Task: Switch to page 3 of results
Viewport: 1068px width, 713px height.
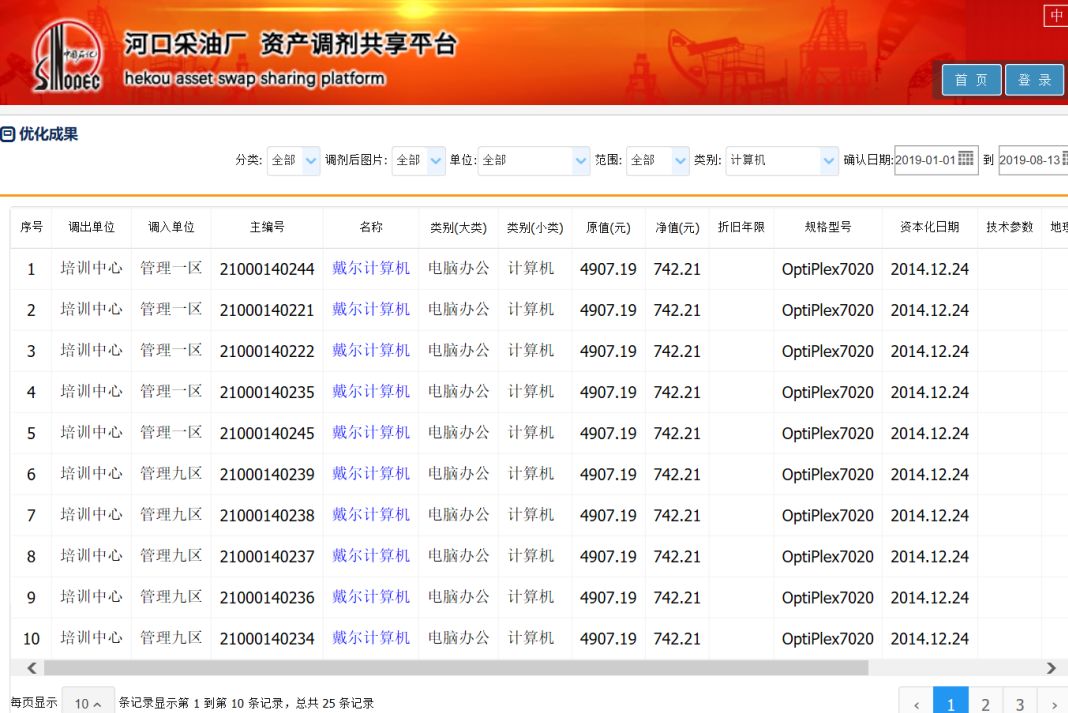Action: point(1019,704)
